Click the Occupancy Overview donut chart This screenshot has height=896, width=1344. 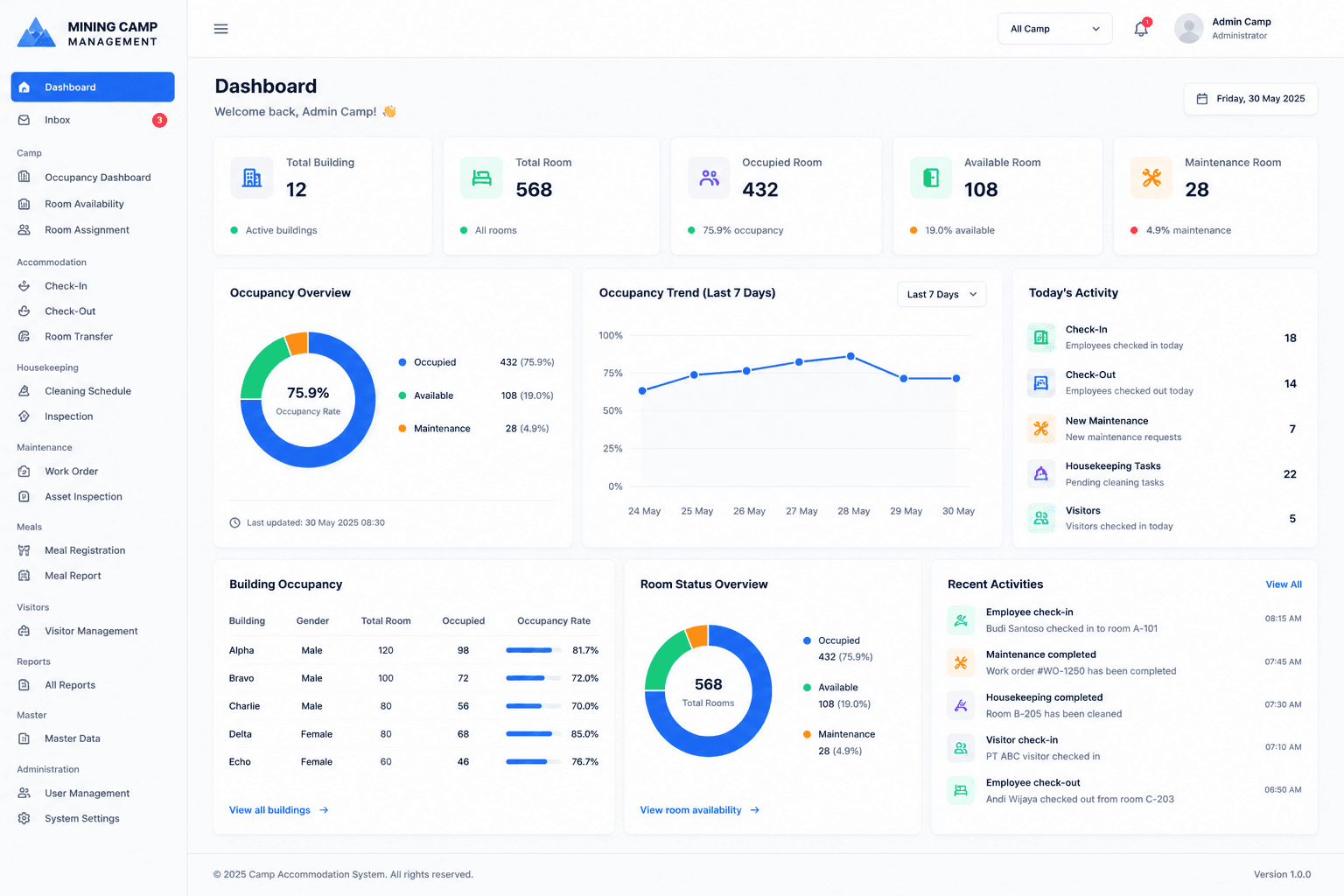pos(308,400)
